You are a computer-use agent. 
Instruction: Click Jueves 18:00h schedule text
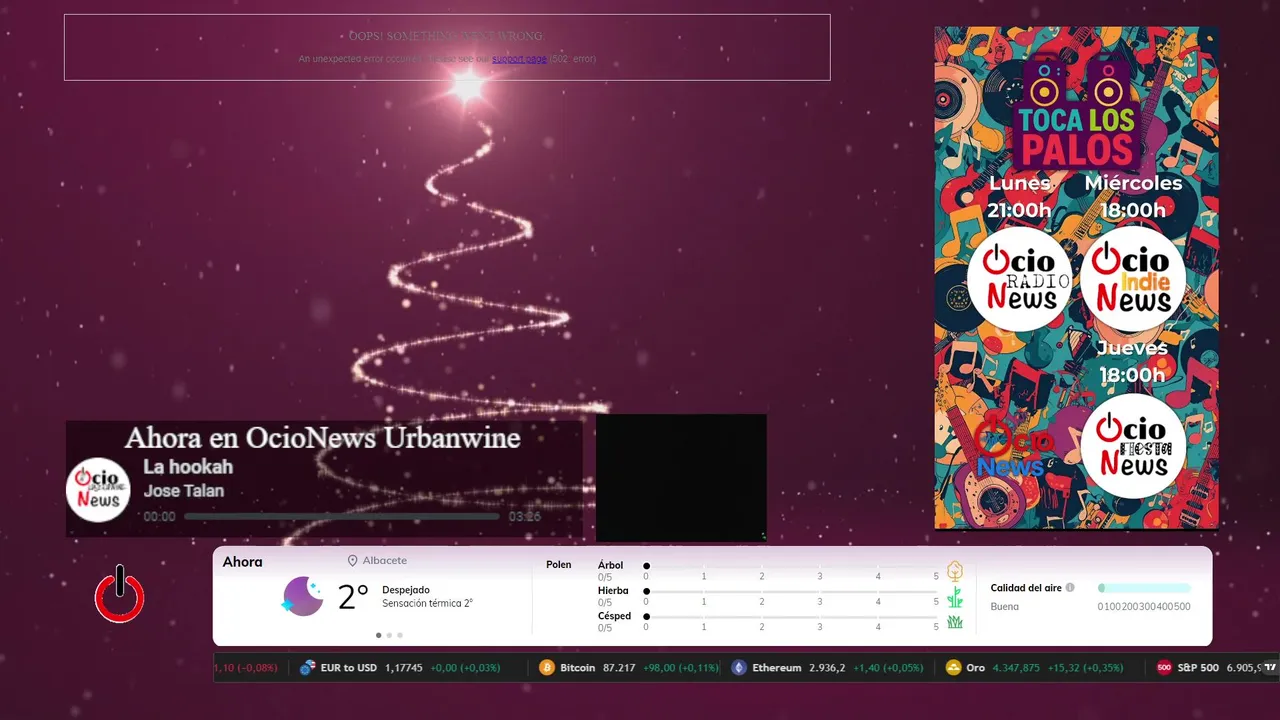pos(1132,361)
